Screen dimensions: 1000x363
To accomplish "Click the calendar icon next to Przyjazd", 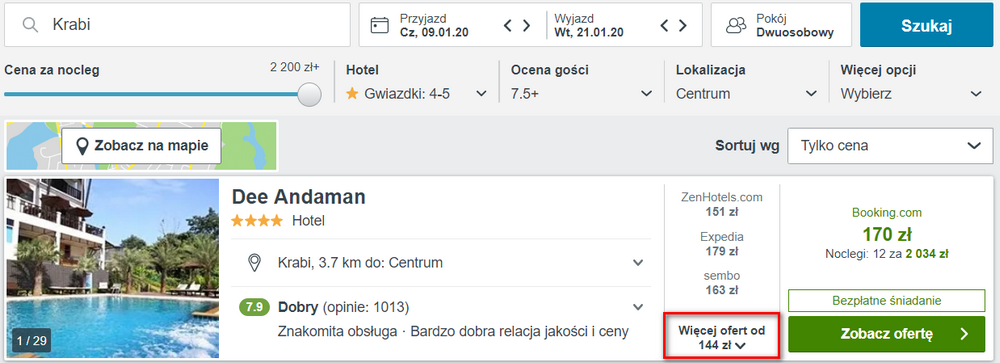I will tap(379, 25).
